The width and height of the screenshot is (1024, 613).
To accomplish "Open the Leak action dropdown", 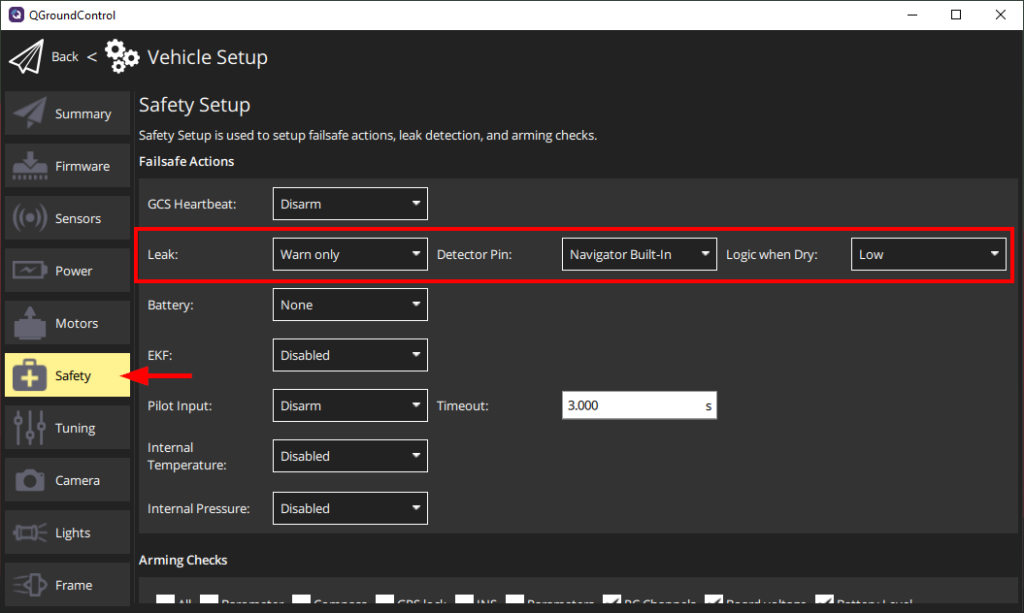I will tap(350, 255).
